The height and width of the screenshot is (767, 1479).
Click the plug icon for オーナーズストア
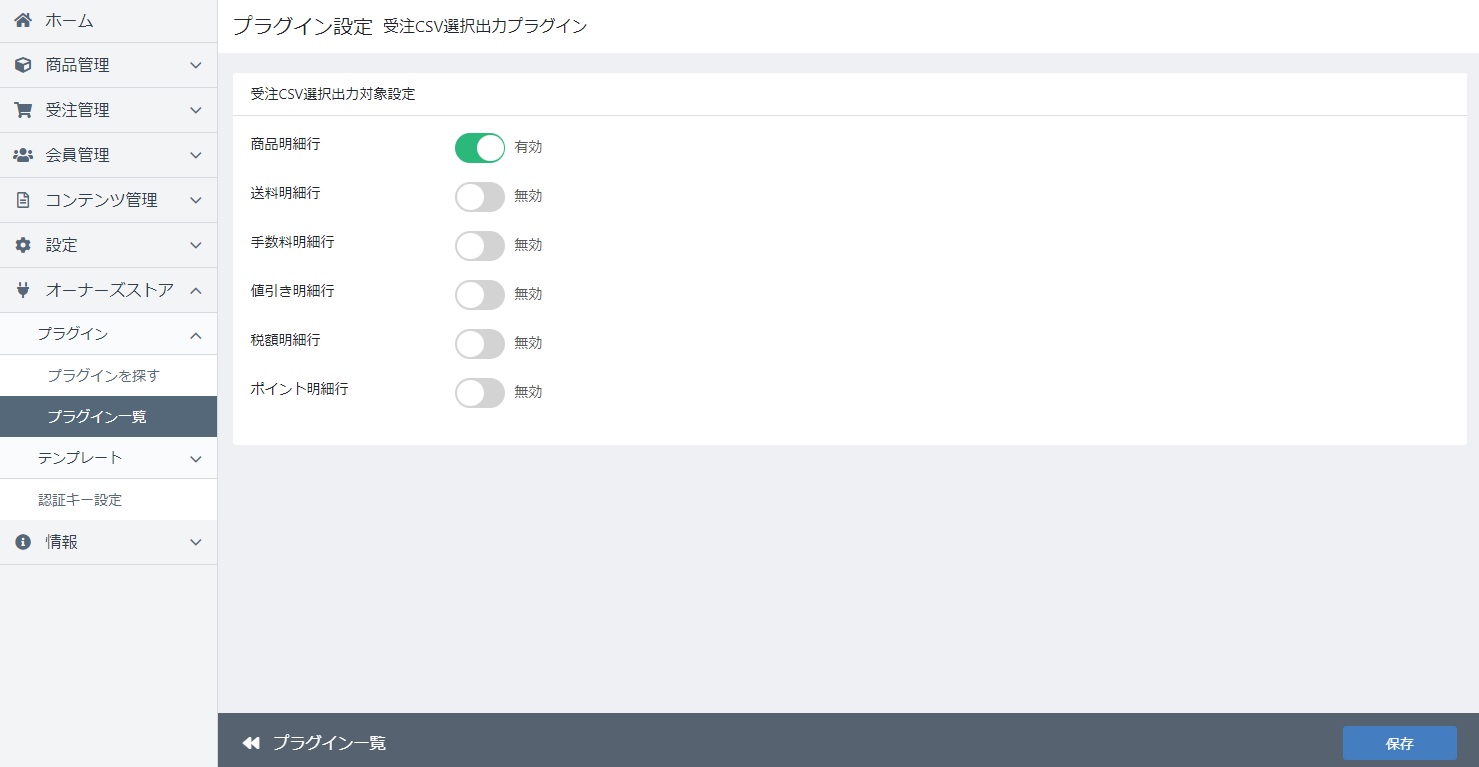point(23,290)
